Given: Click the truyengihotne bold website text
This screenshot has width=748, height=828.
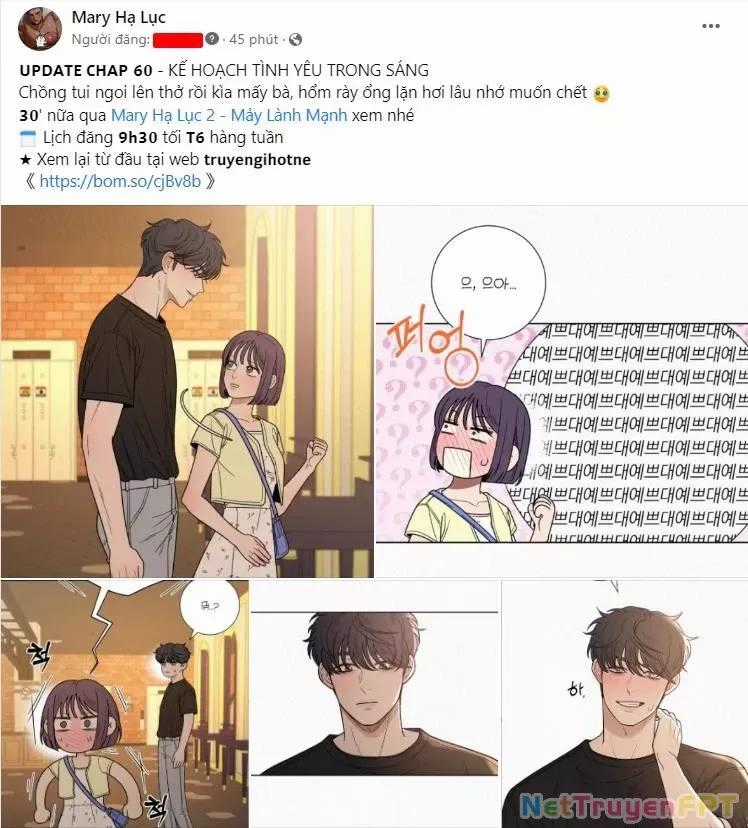Looking at the screenshot, I should (x=257, y=159).
